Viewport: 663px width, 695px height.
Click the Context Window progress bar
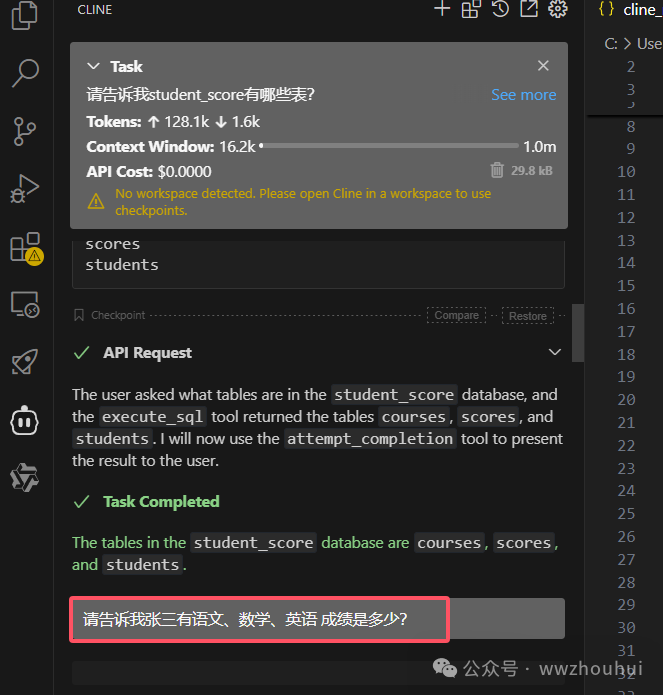point(390,147)
